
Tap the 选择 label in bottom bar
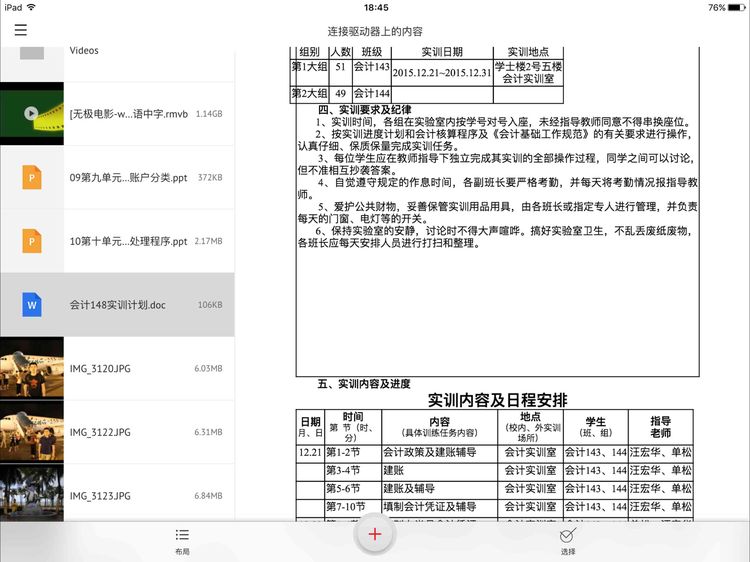(x=568, y=551)
